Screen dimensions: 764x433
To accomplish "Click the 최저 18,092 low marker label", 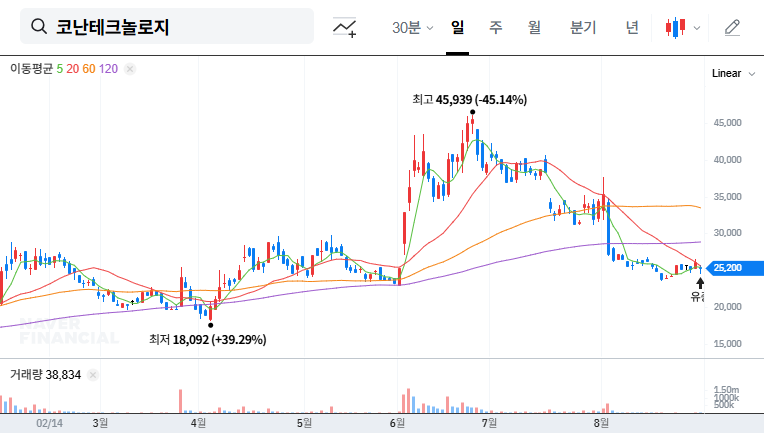I will pos(208,339).
